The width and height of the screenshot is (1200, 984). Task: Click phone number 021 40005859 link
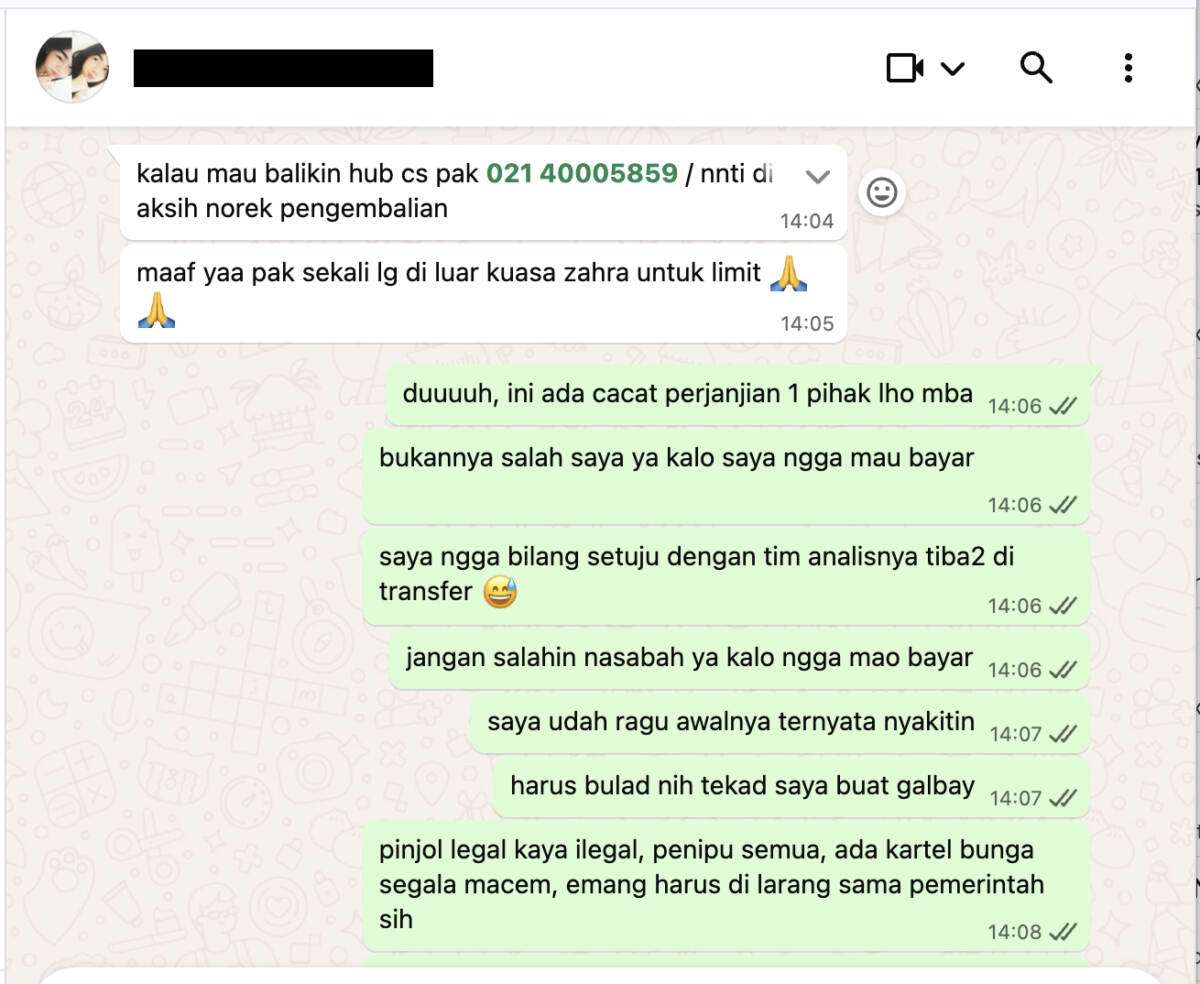(582, 173)
